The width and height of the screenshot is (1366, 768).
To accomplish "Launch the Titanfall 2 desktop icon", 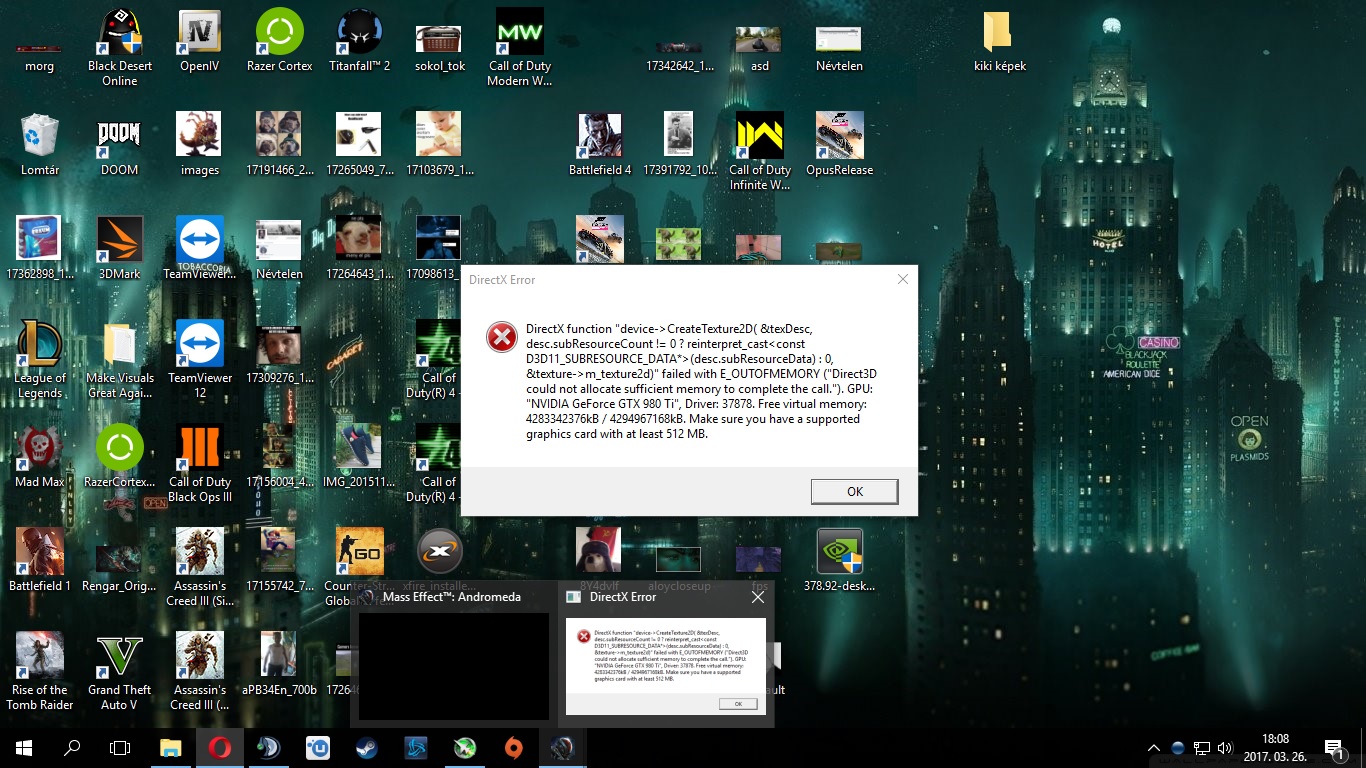I will (360, 42).
